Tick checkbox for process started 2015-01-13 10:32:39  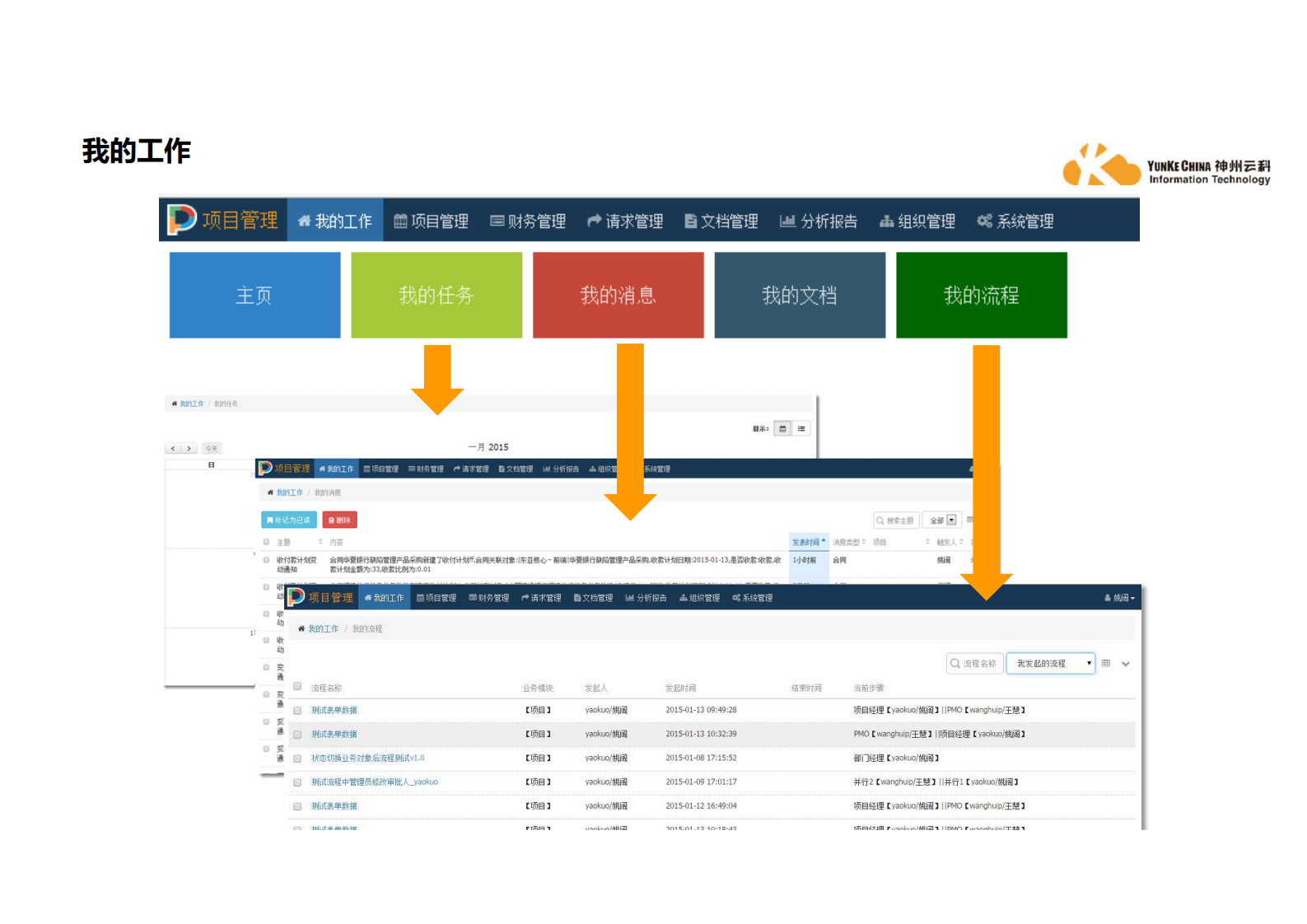(297, 734)
